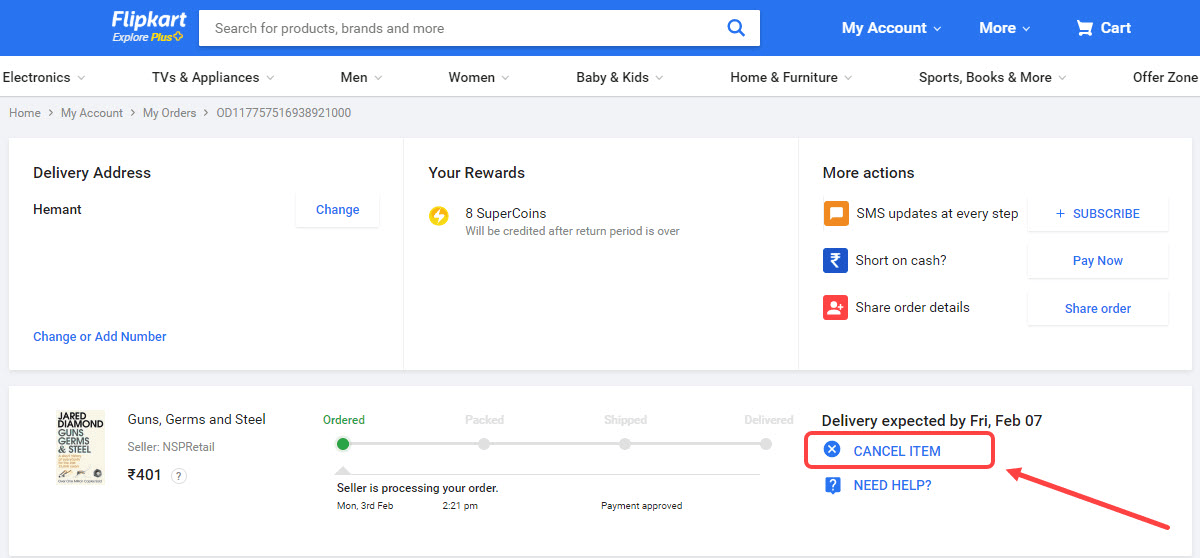The image size is (1200, 558).
Task: Click the Packed step marker
Action: click(484, 443)
